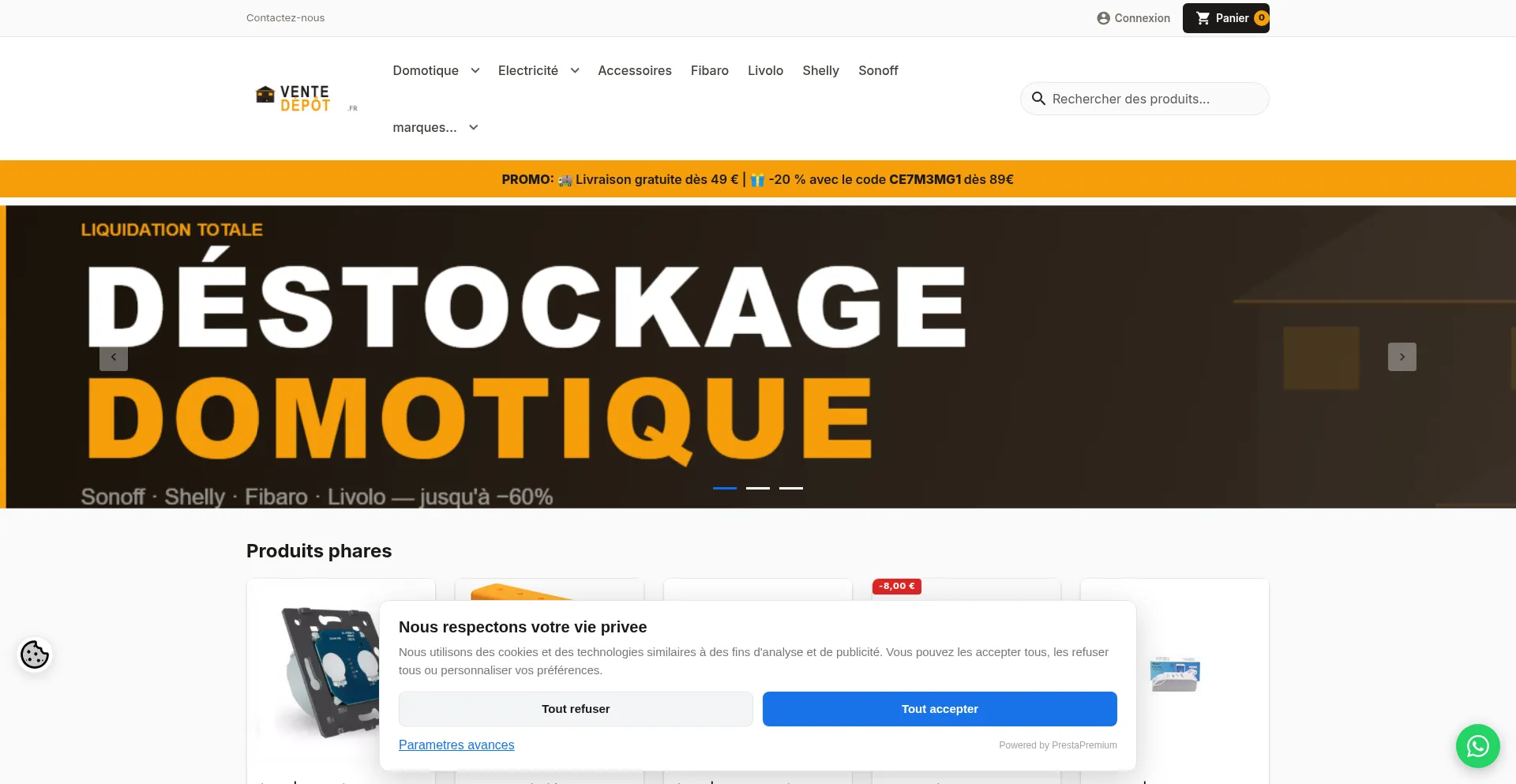Expand the Domotique menu chevron
The width and height of the screenshot is (1516, 784).
(x=475, y=70)
